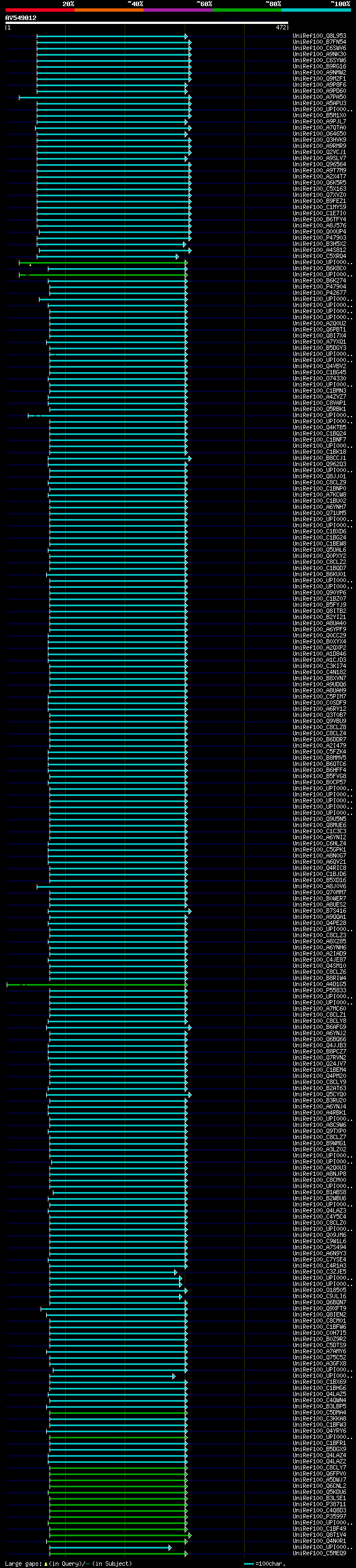This screenshot has height=1568, width=356.
Task: Select hit label UniRef100_A9QQA1
Action: pyautogui.click(x=319, y=917)
